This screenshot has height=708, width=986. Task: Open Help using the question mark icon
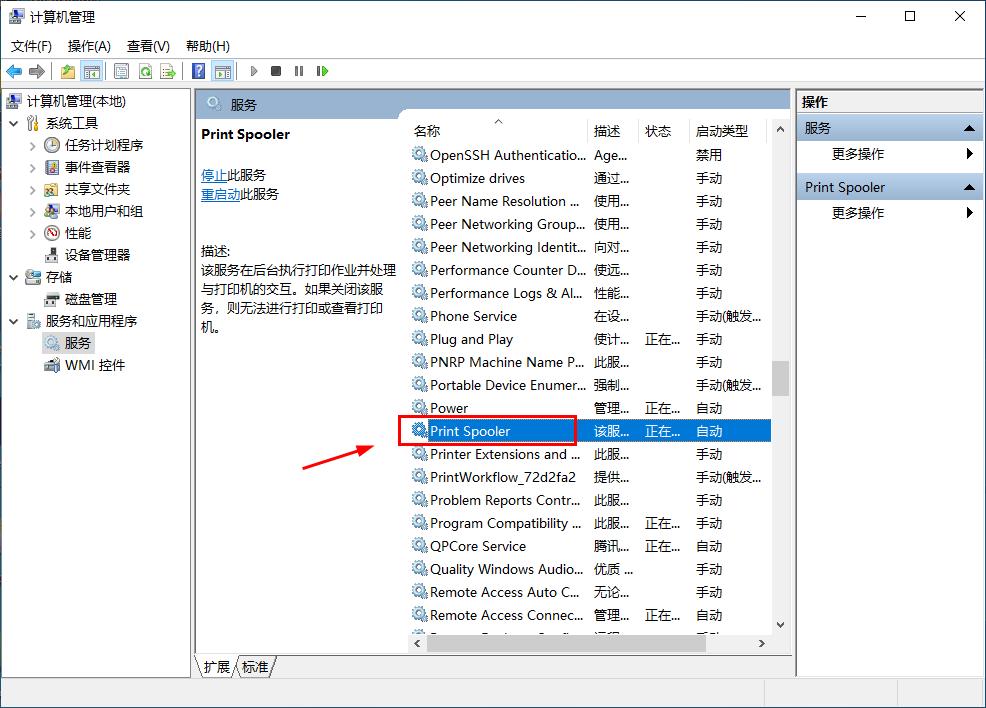point(198,70)
